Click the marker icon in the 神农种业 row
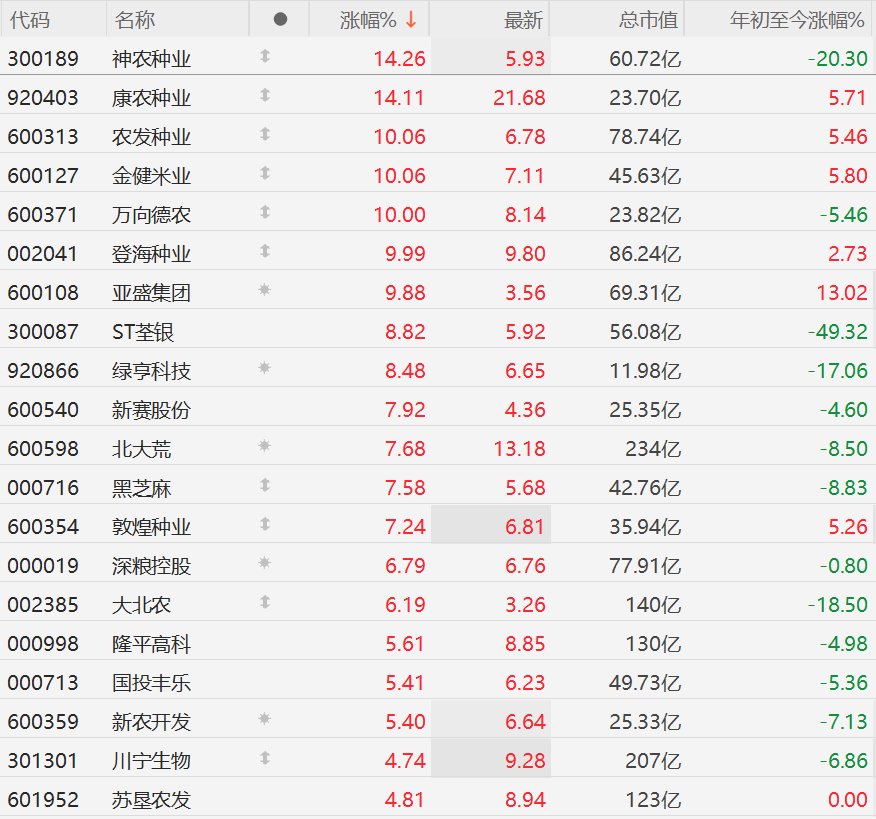 coord(265,56)
